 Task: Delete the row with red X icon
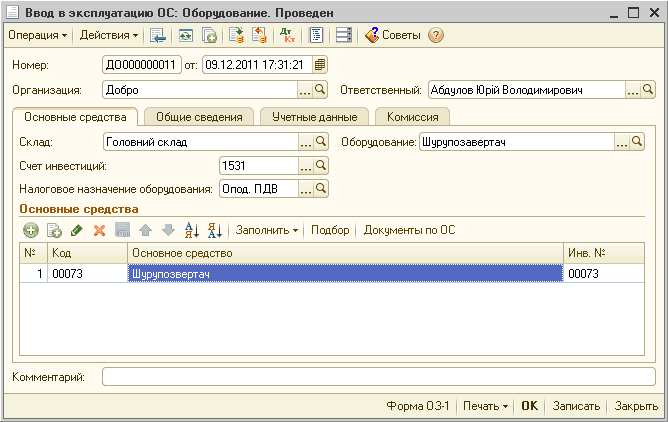(x=99, y=230)
